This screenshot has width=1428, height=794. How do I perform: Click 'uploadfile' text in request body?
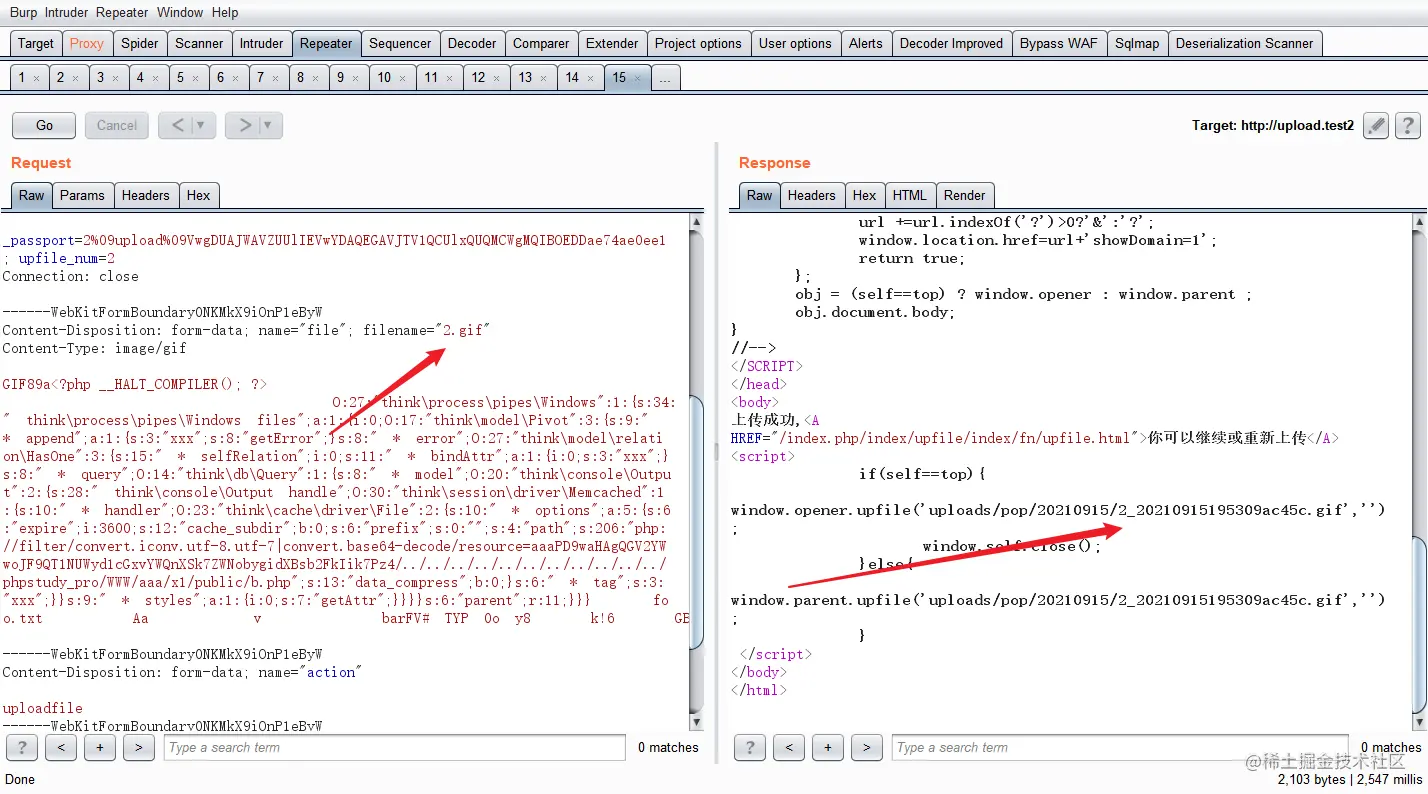click(x=42, y=708)
